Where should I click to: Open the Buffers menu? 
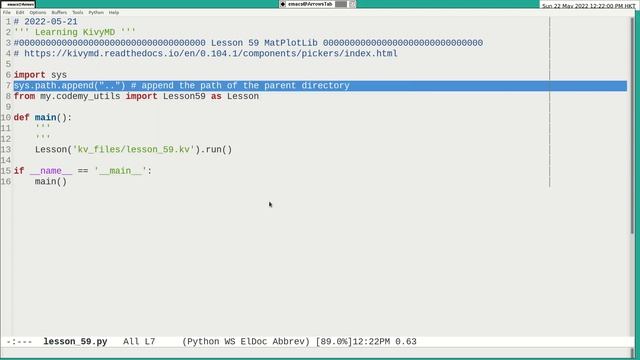59,13
